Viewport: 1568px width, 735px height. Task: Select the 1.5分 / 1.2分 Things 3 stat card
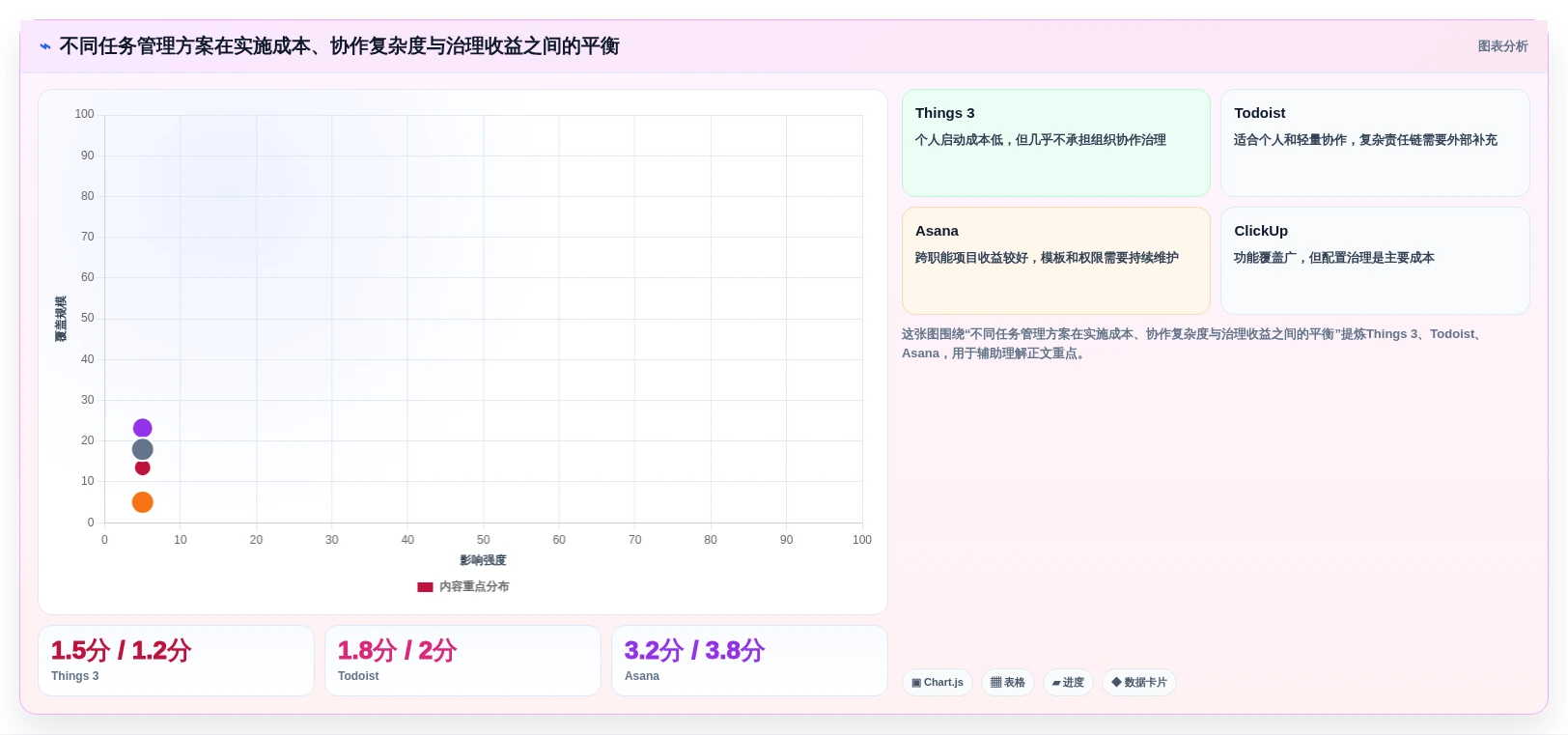click(x=176, y=661)
